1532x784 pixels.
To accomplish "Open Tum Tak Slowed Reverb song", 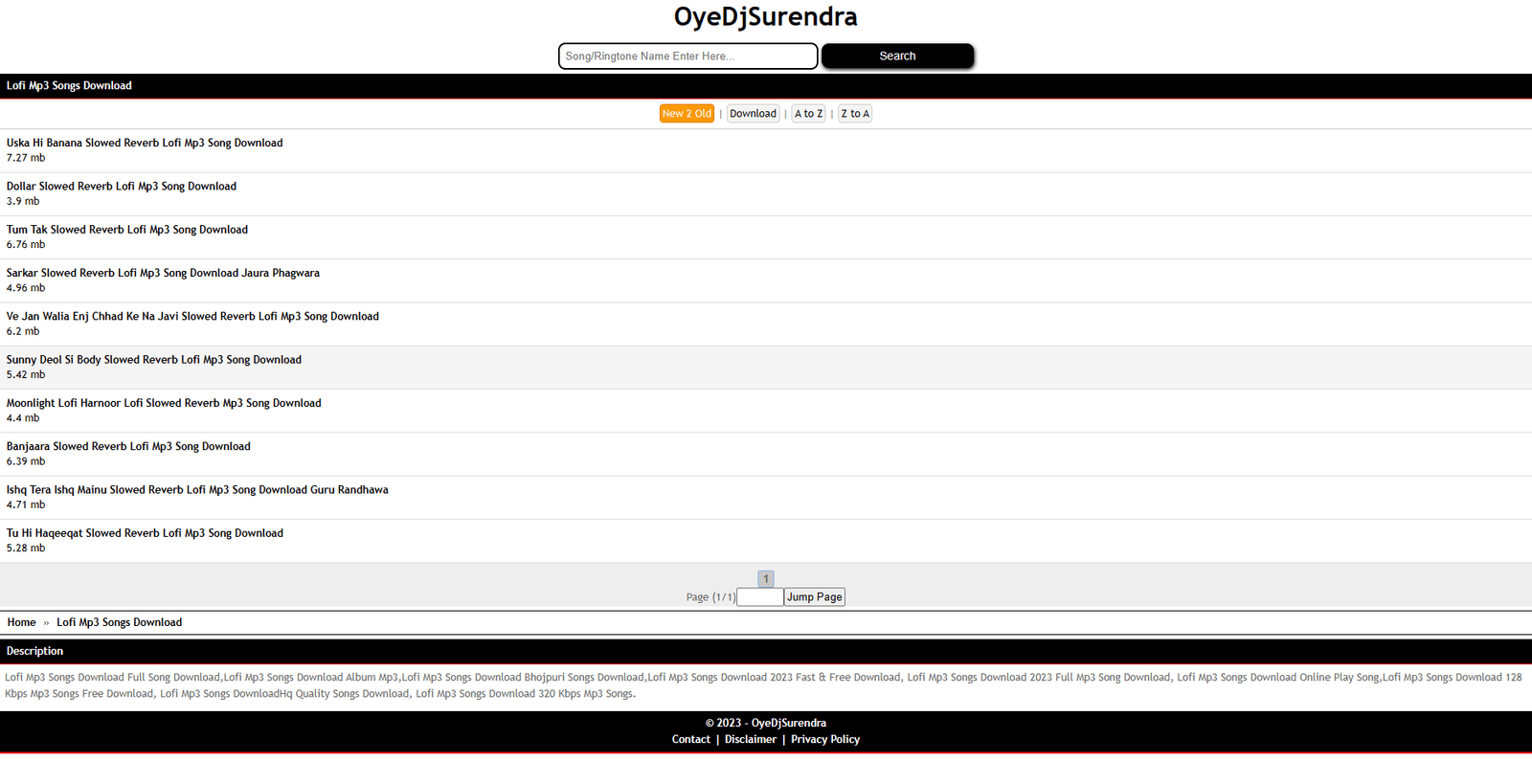I will [127, 230].
